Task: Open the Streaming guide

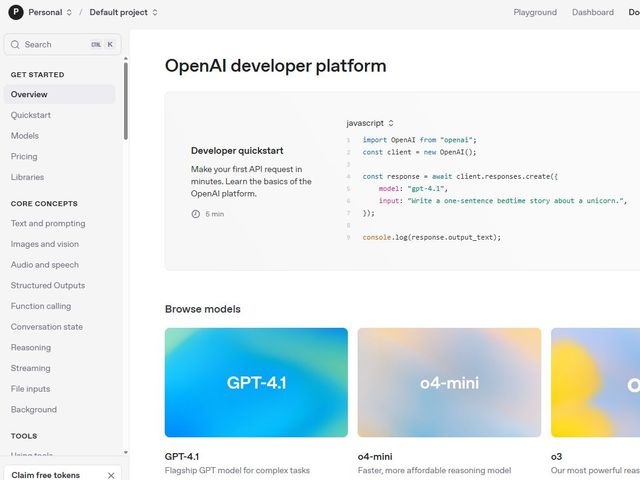Action: (x=31, y=368)
